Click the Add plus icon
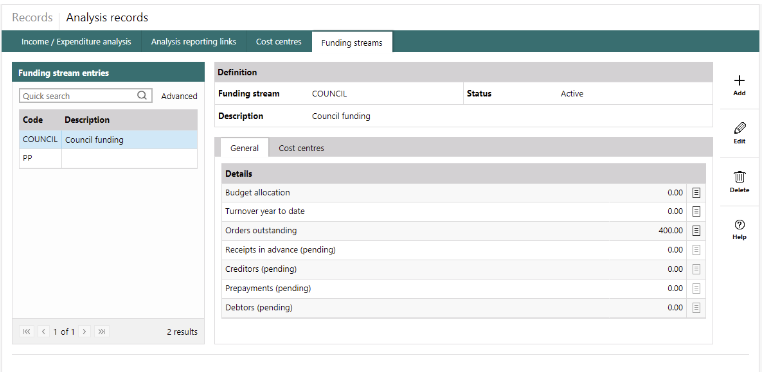The height and width of the screenshot is (375, 763). coord(739,81)
